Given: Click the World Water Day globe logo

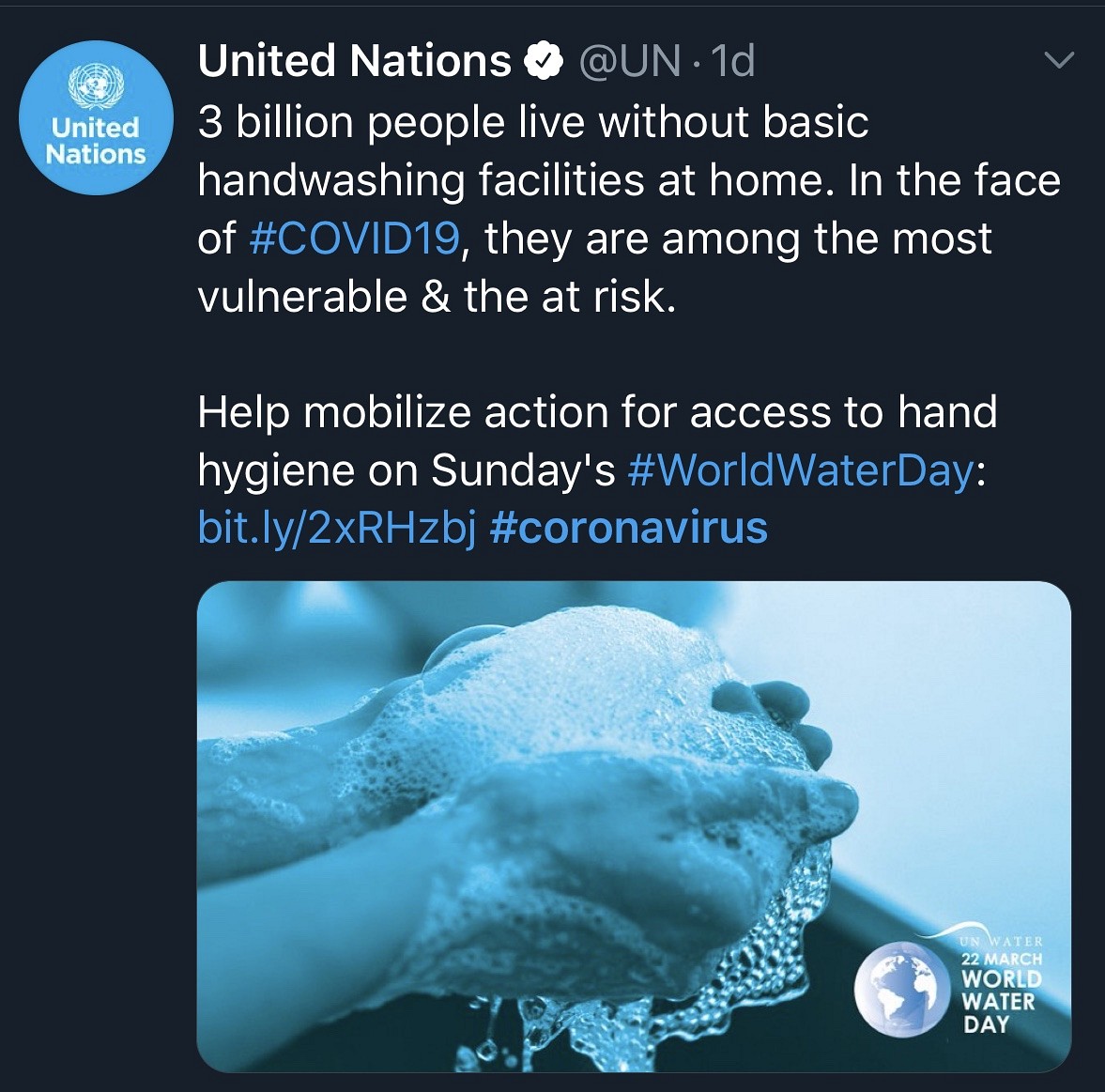Looking at the screenshot, I should 898,989.
